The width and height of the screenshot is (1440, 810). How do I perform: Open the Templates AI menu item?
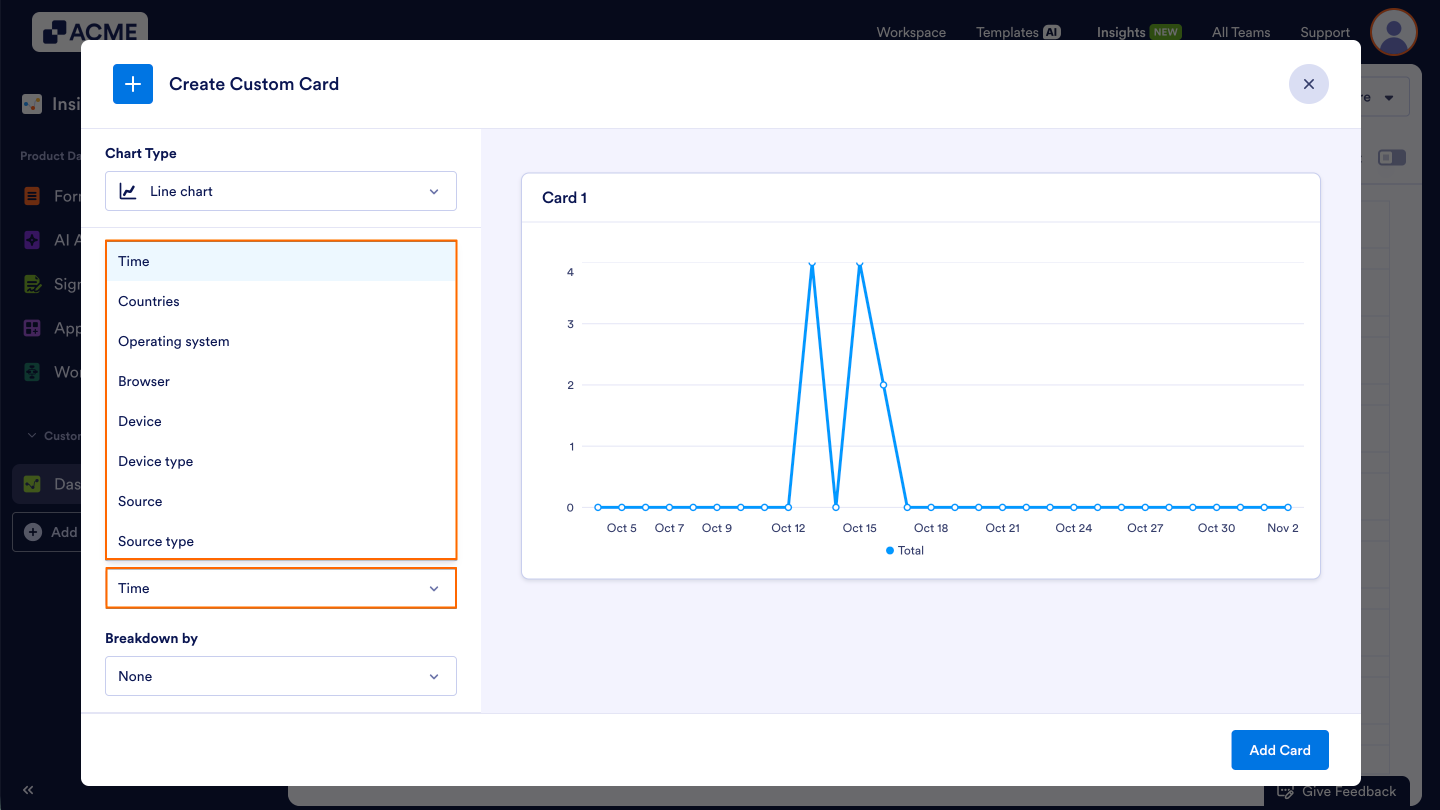(1008, 32)
